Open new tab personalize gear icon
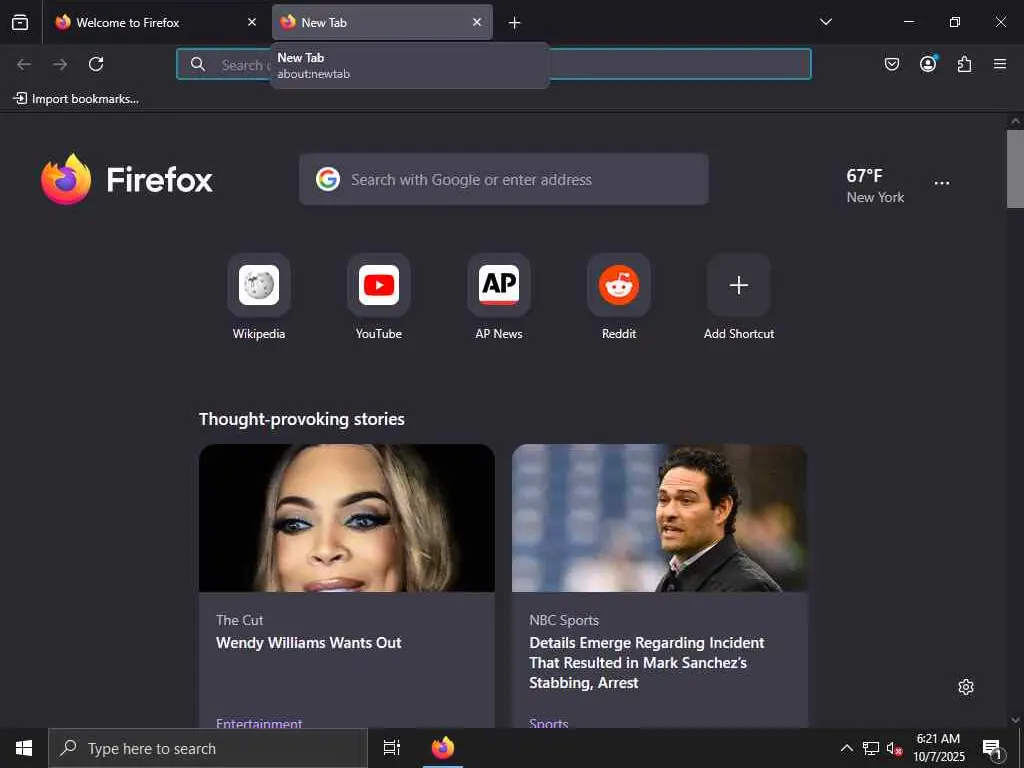 pyautogui.click(x=966, y=687)
